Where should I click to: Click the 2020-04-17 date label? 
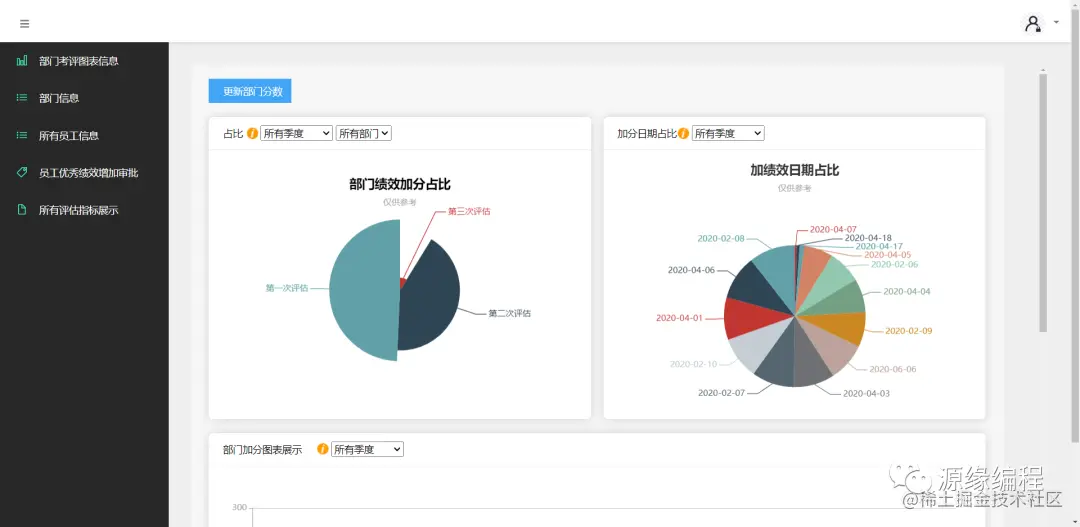pyautogui.click(x=880, y=247)
